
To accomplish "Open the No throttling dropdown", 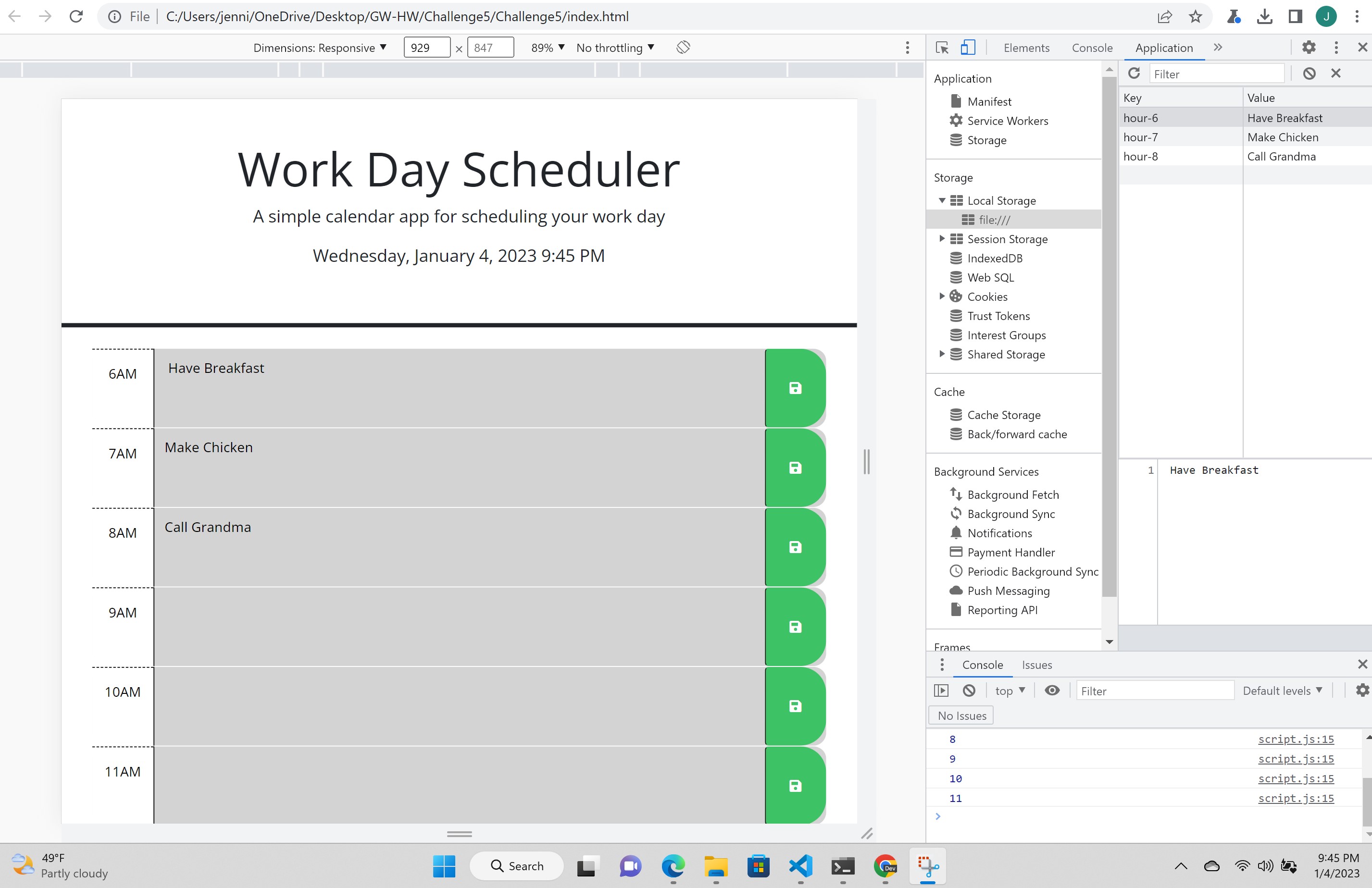I will point(614,47).
